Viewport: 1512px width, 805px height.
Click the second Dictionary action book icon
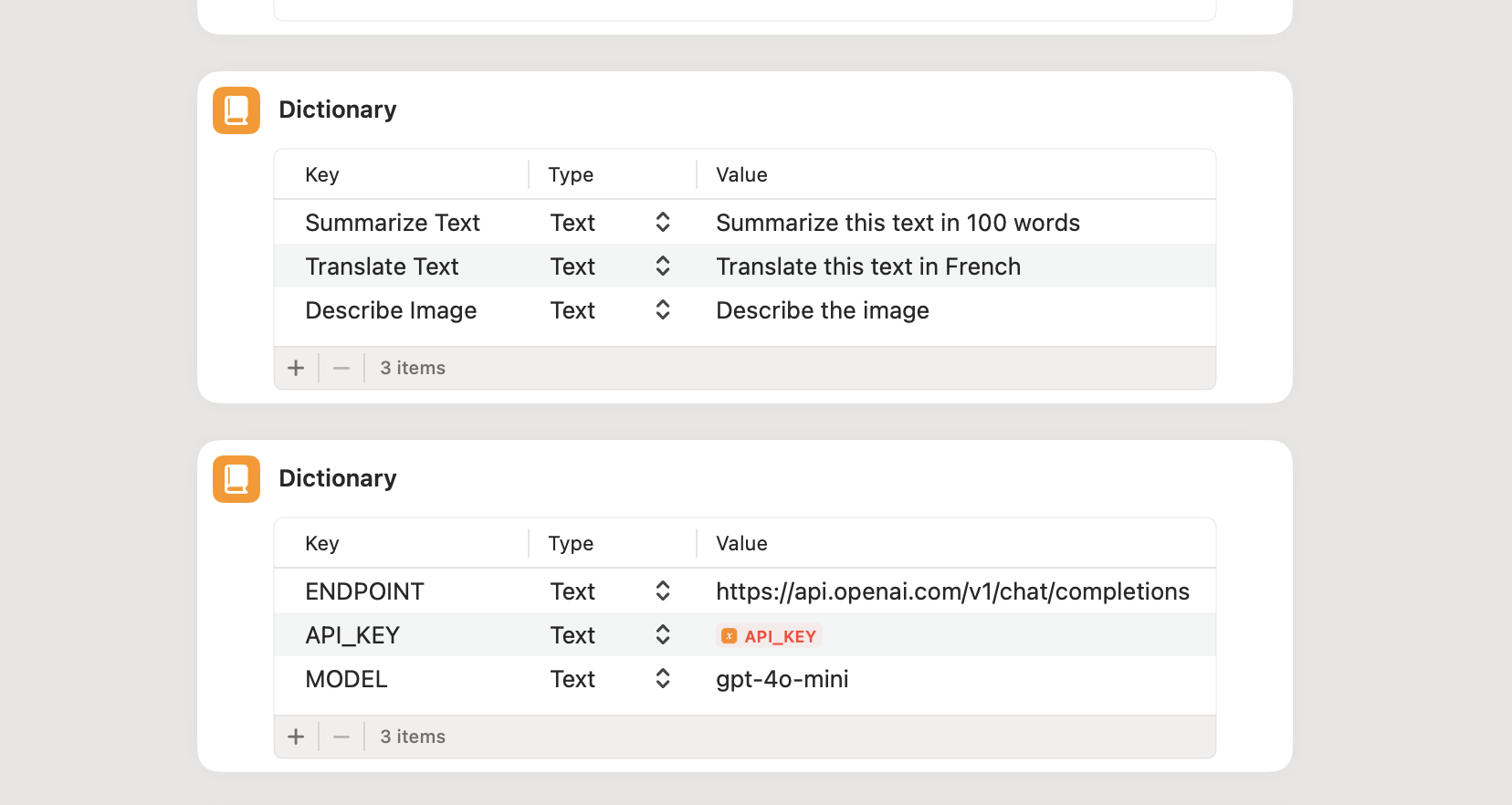pyautogui.click(x=236, y=479)
